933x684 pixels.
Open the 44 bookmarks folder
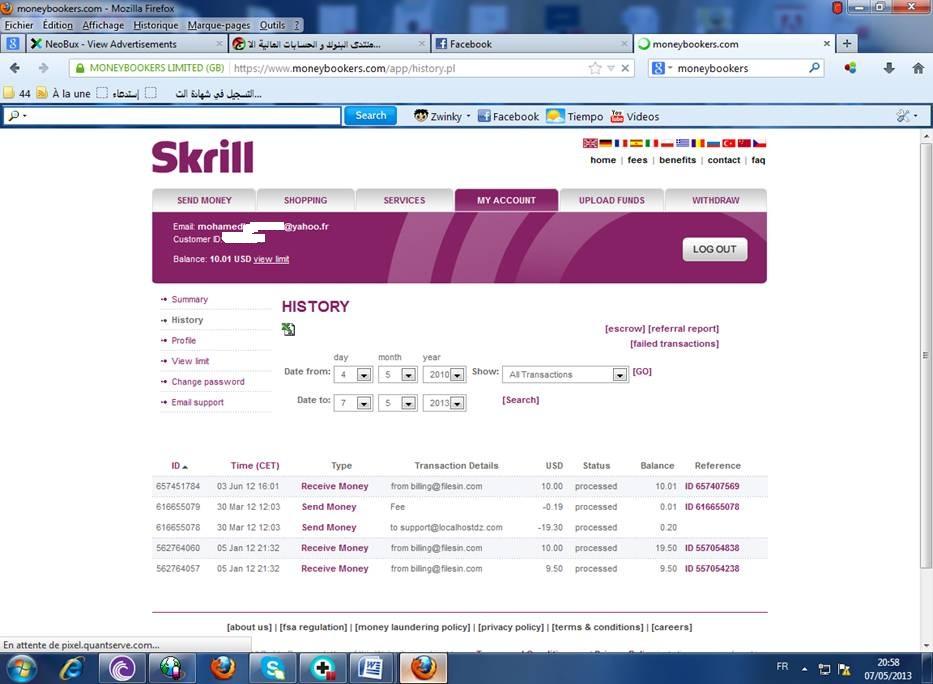click(x=17, y=93)
